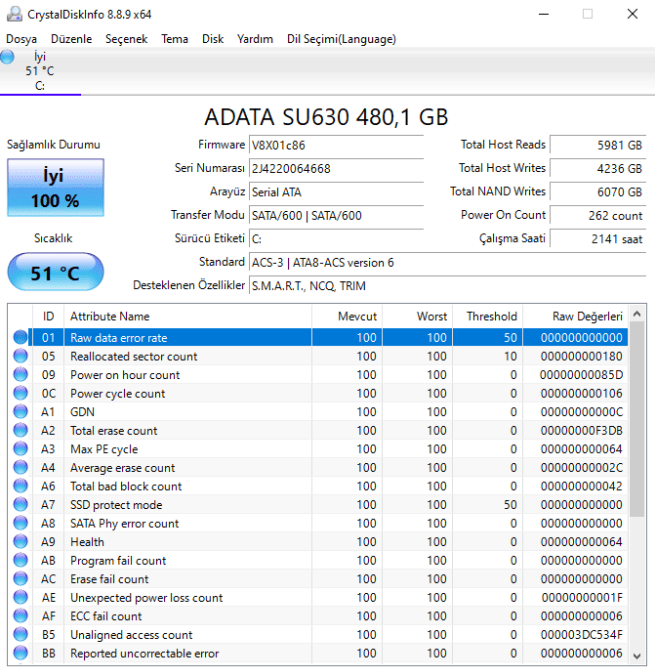Click the Attribute Name column header
The width and height of the screenshot is (655, 672).
click(x=188, y=316)
